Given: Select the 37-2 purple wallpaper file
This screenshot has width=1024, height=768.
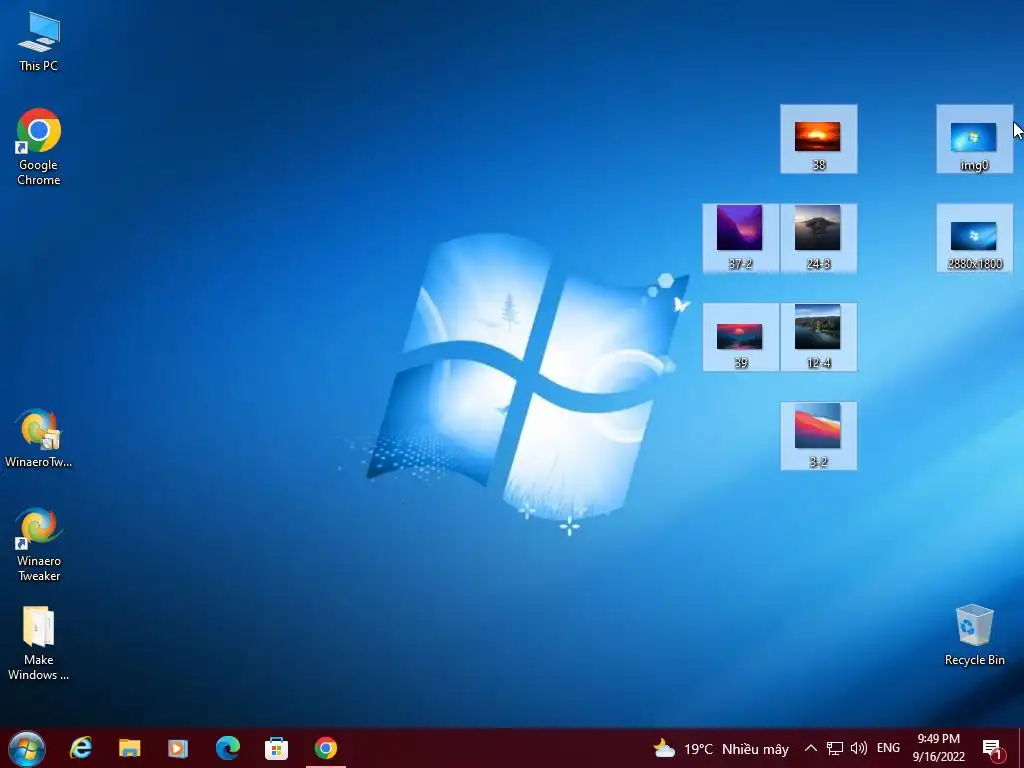Looking at the screenshot, I should (741, 238).
